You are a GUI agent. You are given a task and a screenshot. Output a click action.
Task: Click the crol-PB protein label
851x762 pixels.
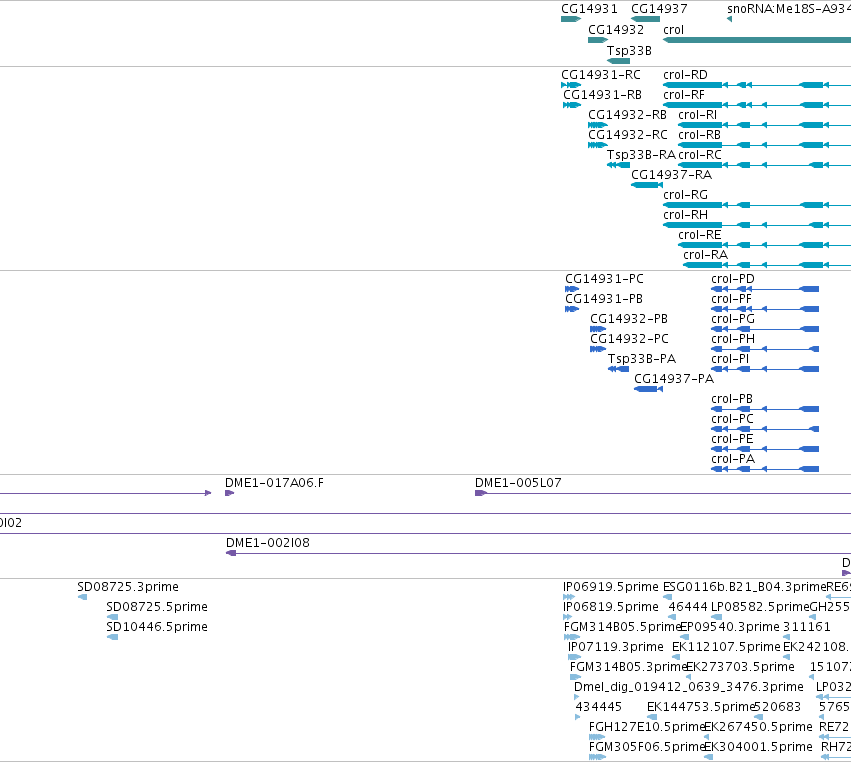tap(732, 399)
